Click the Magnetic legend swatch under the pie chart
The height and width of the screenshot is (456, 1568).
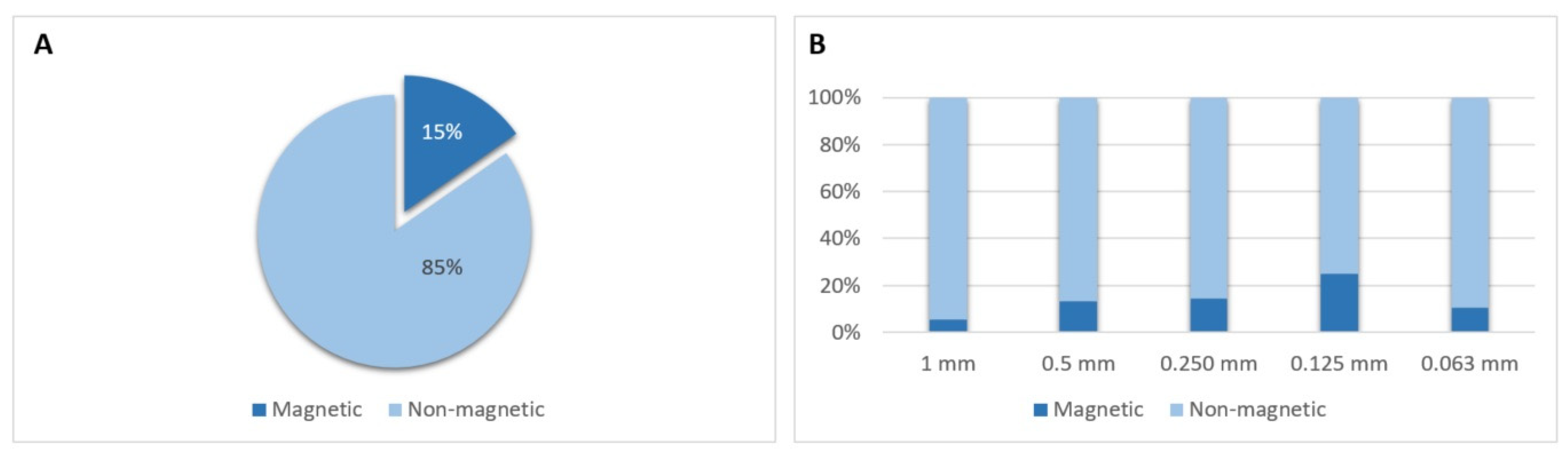[259, 410]
